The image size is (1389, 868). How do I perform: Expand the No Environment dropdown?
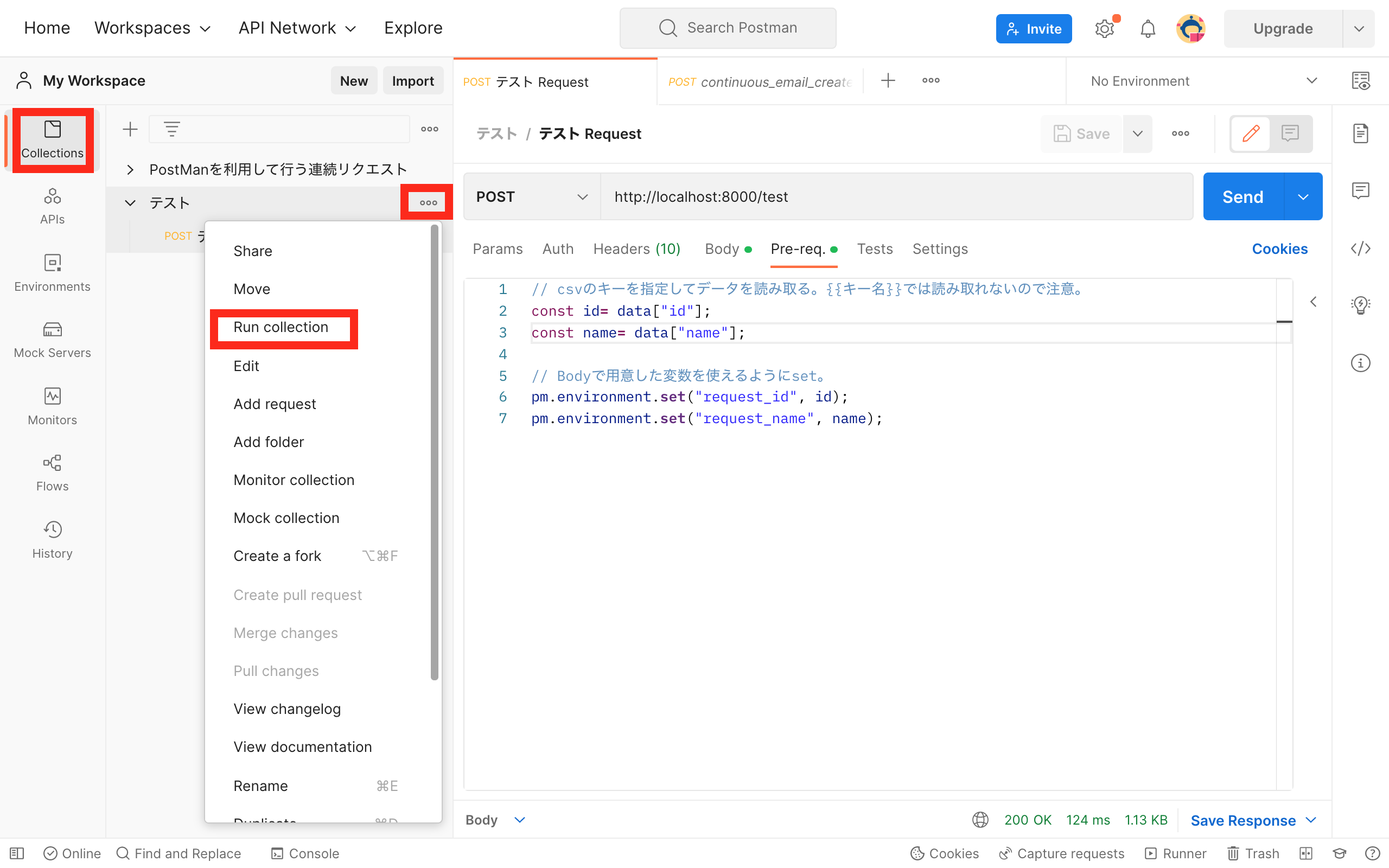[x=1200, y=80]
